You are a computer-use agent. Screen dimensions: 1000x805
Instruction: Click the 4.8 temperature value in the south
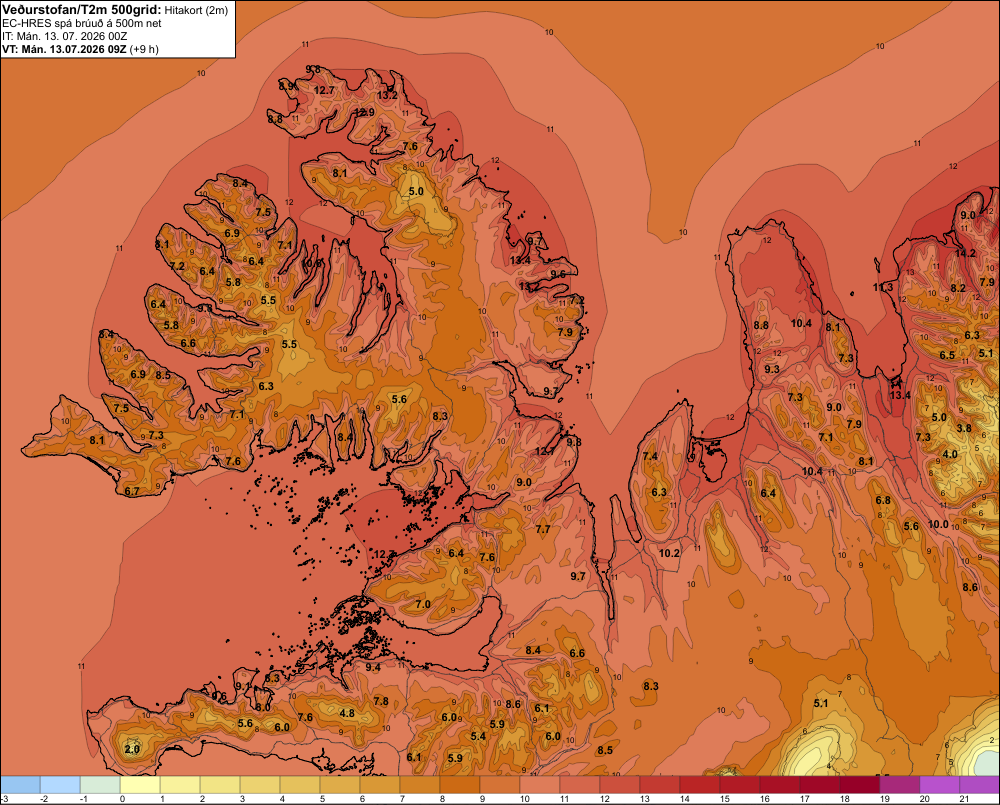(347, 713)
